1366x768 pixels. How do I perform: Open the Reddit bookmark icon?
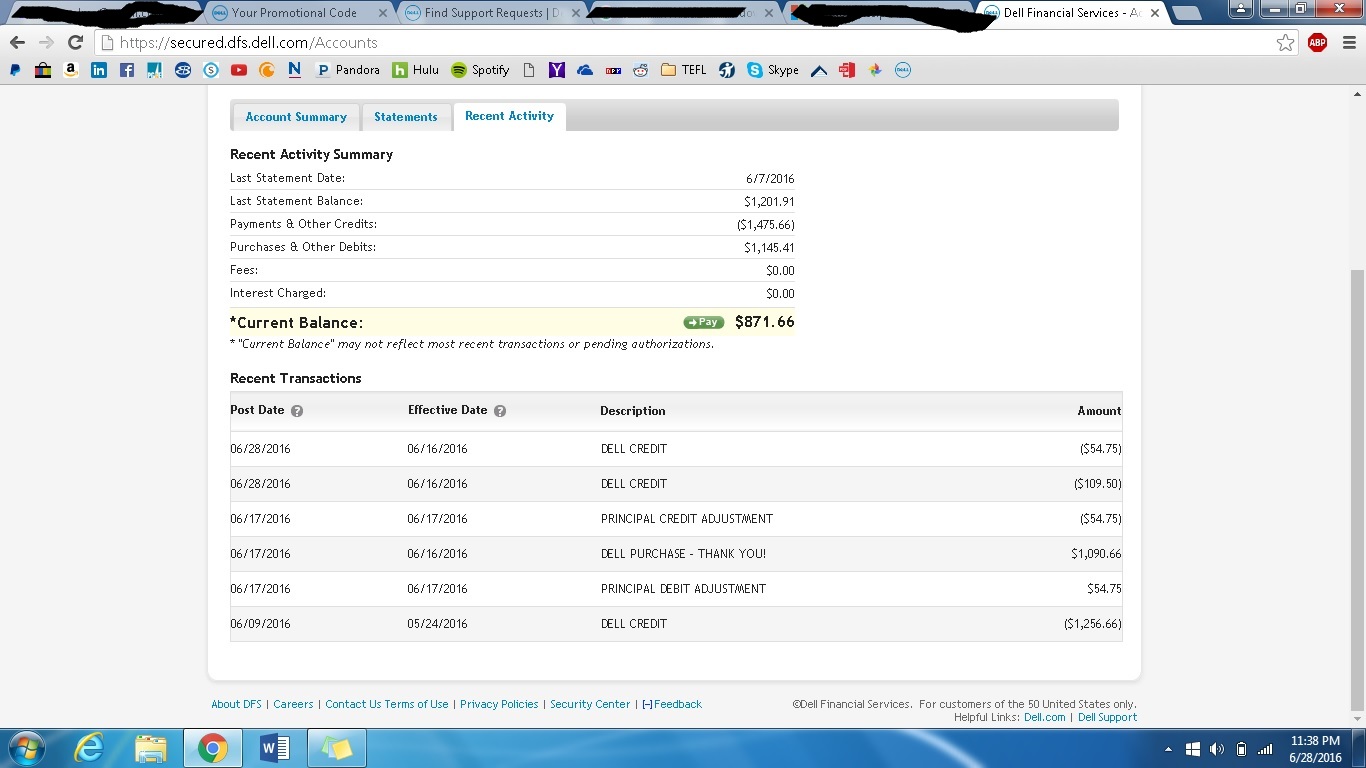click(641, 70)
